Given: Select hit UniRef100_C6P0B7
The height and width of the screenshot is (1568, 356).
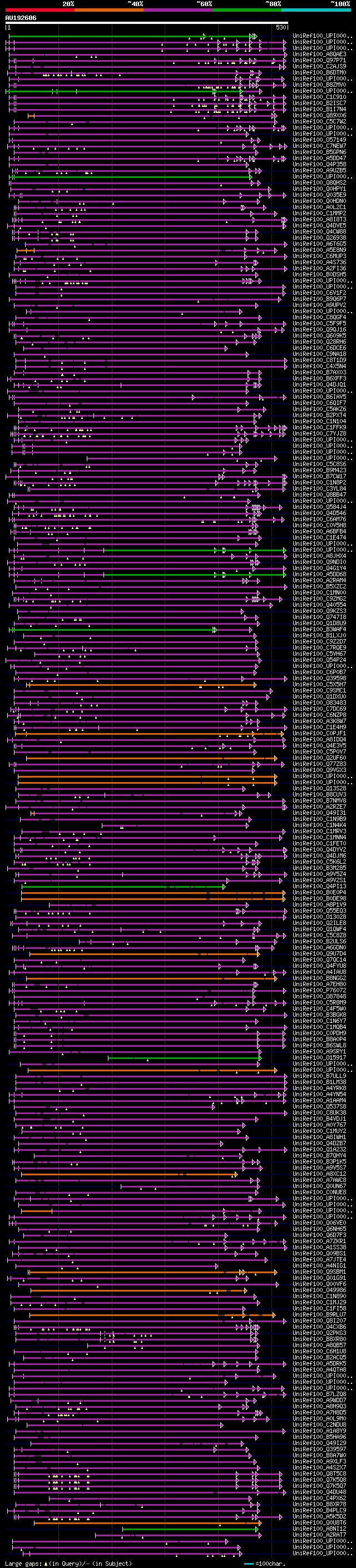Looking at the screenshot, I should coord(319,672).
